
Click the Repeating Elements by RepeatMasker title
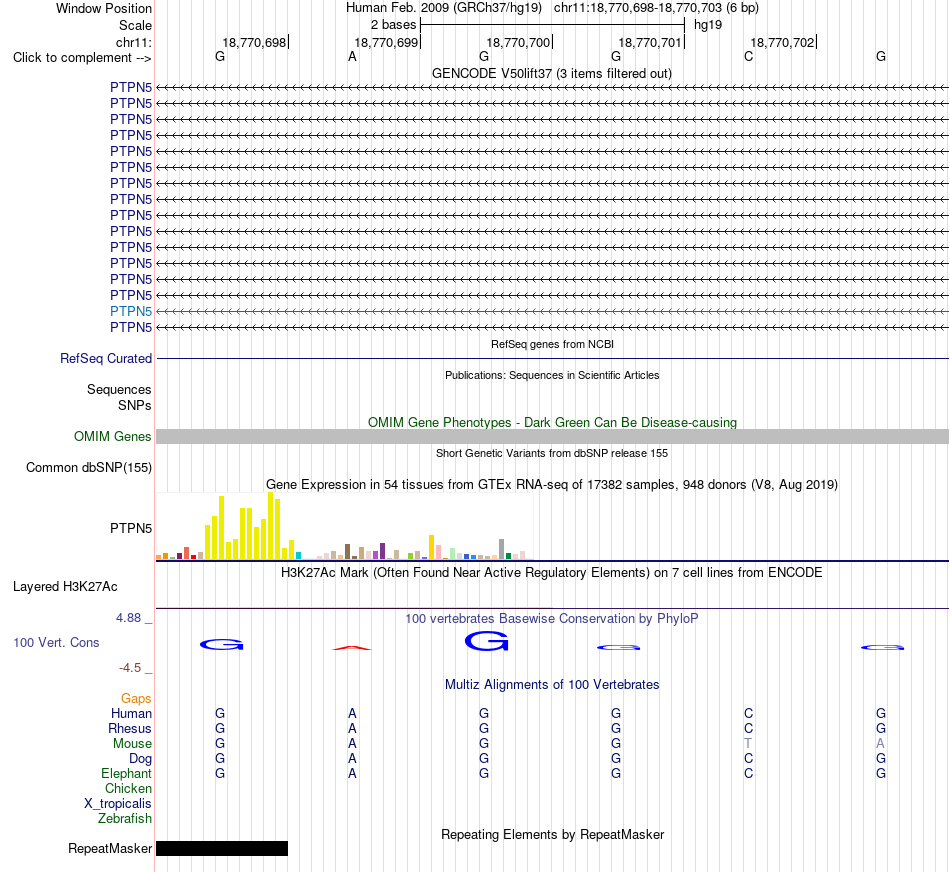click(553, 834)
